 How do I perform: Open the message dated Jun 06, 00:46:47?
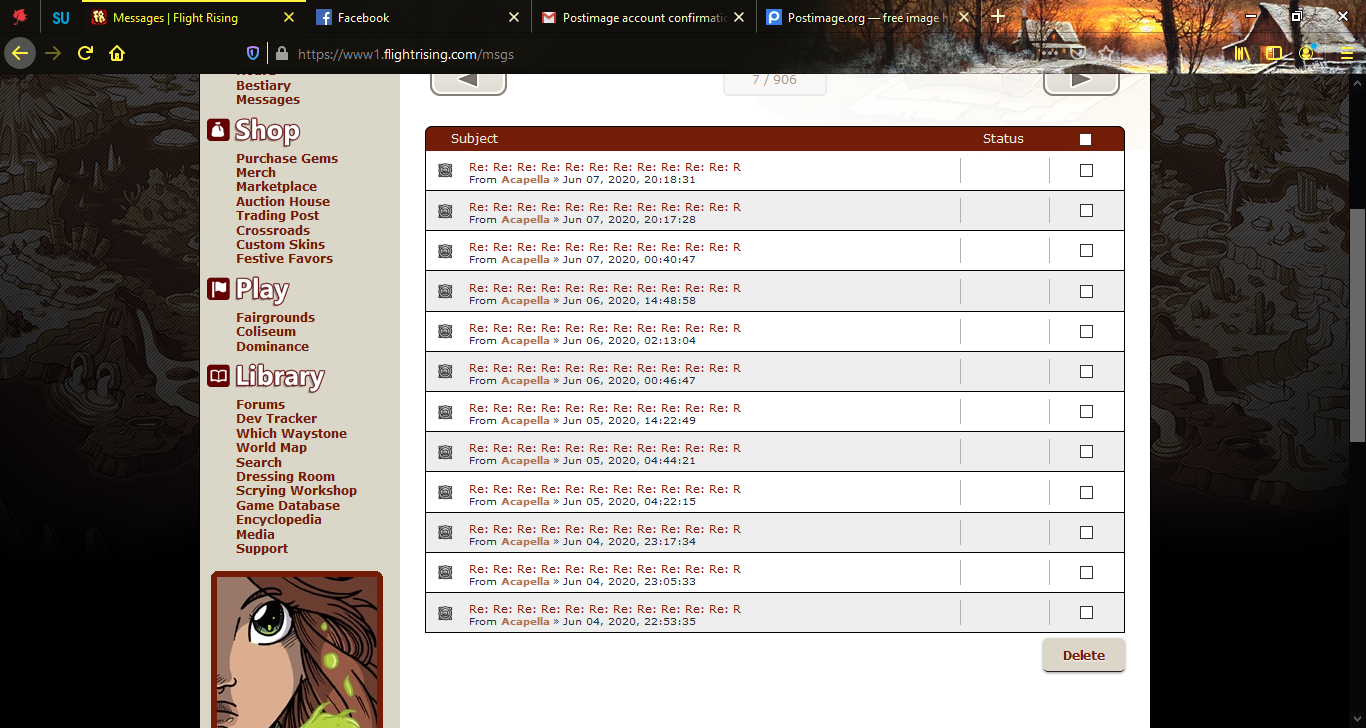(605, 368)
